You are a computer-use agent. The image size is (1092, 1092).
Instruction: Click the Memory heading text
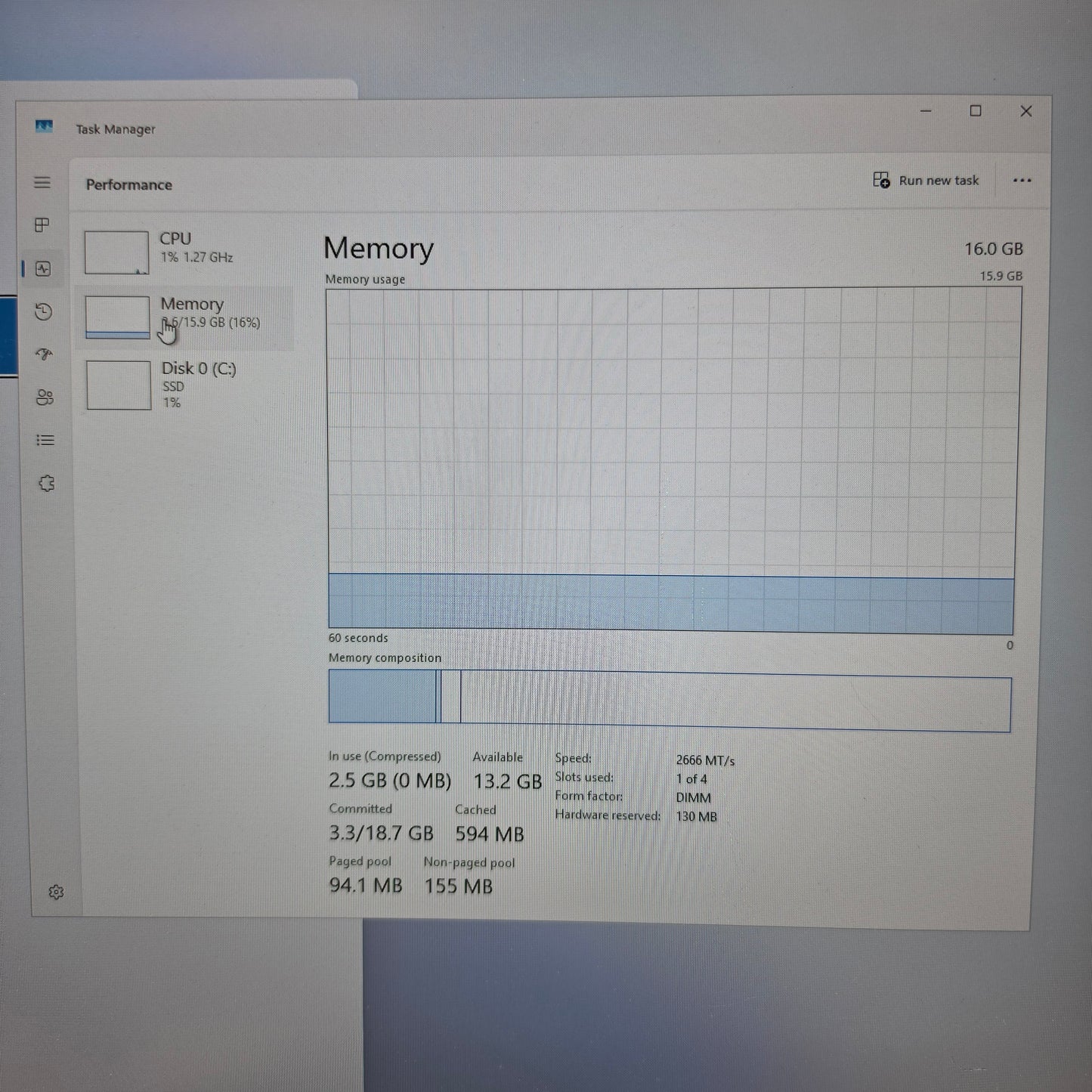tap(378, 249)
